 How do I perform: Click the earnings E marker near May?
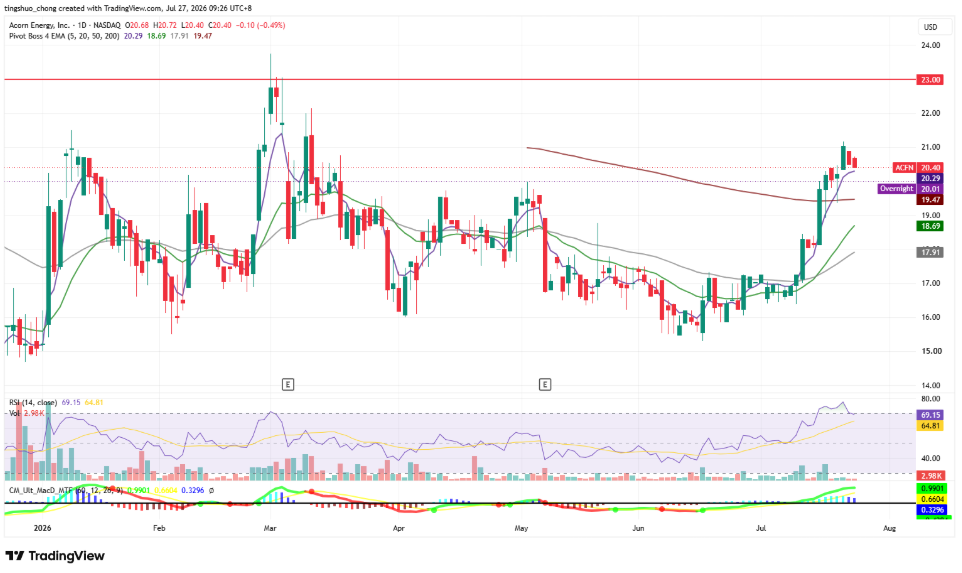click(545, 385)
